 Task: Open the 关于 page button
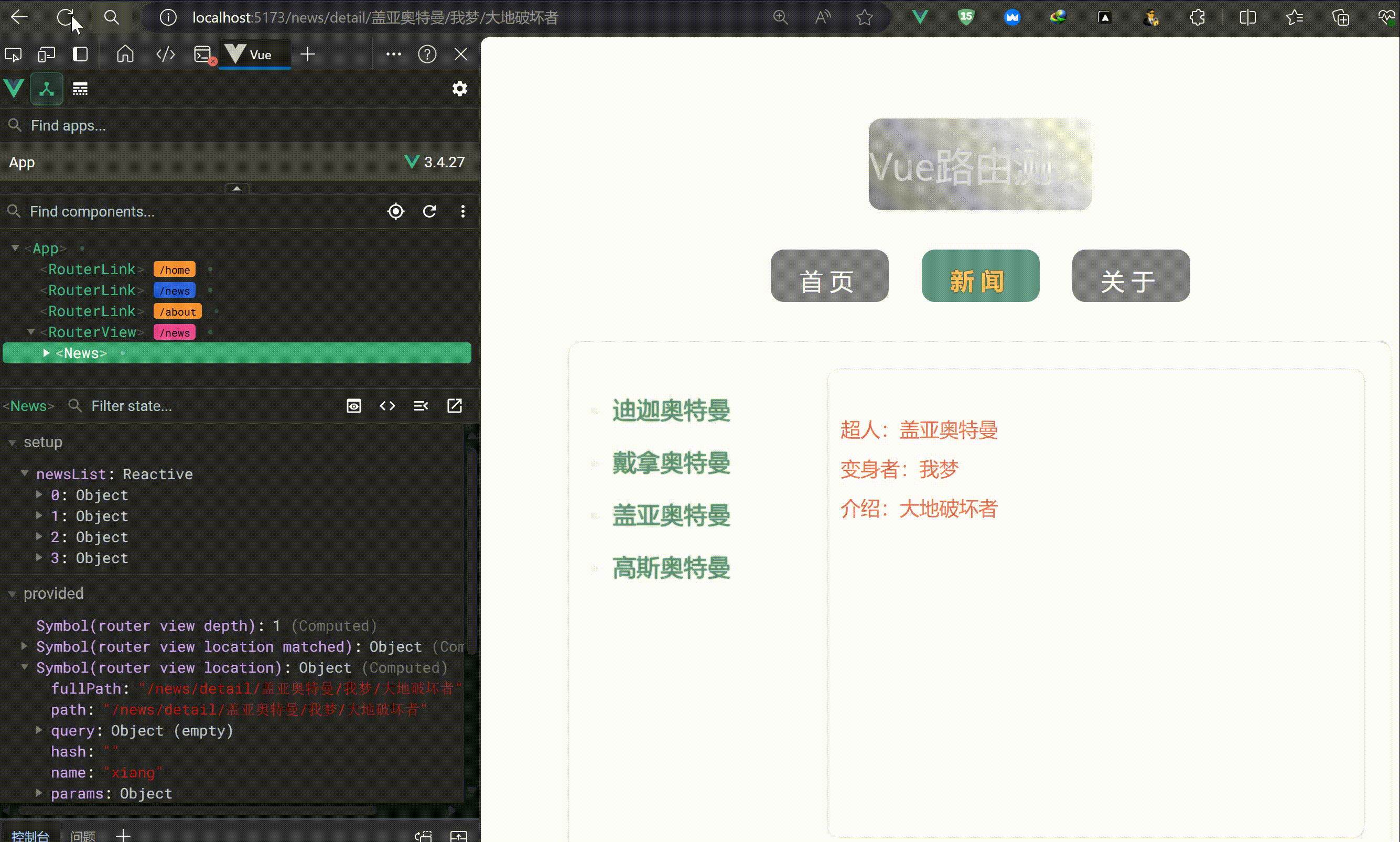[x=1130, y=276]
